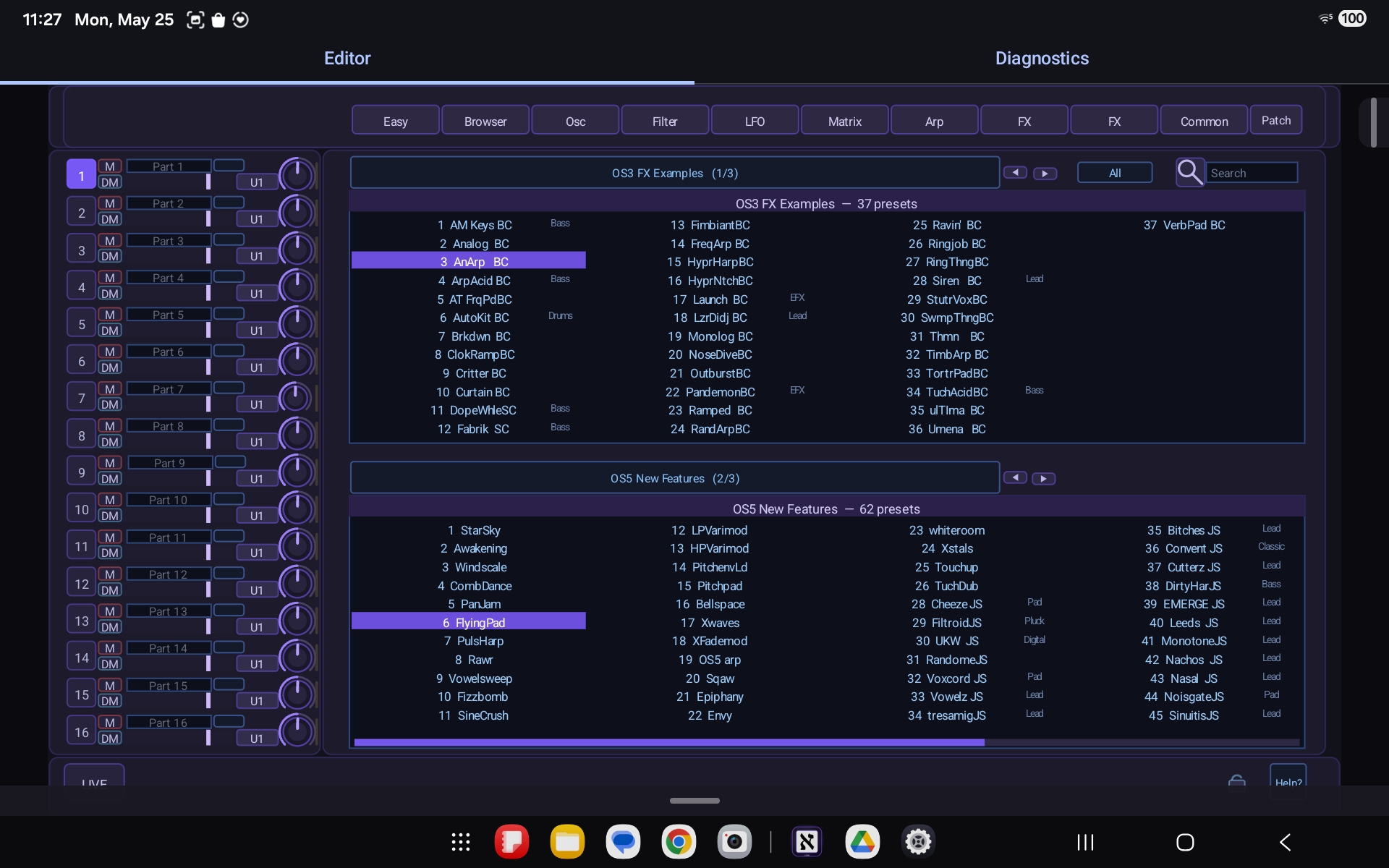Open the Android app drawer
This screenshot has height=868, width=1389.
pyautogui.click(x=461, y=842)
